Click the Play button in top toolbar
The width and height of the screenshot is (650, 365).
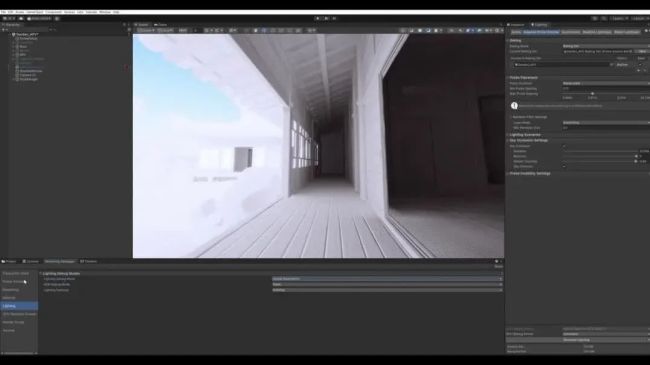pyautogui.click(x=318, y=18)
